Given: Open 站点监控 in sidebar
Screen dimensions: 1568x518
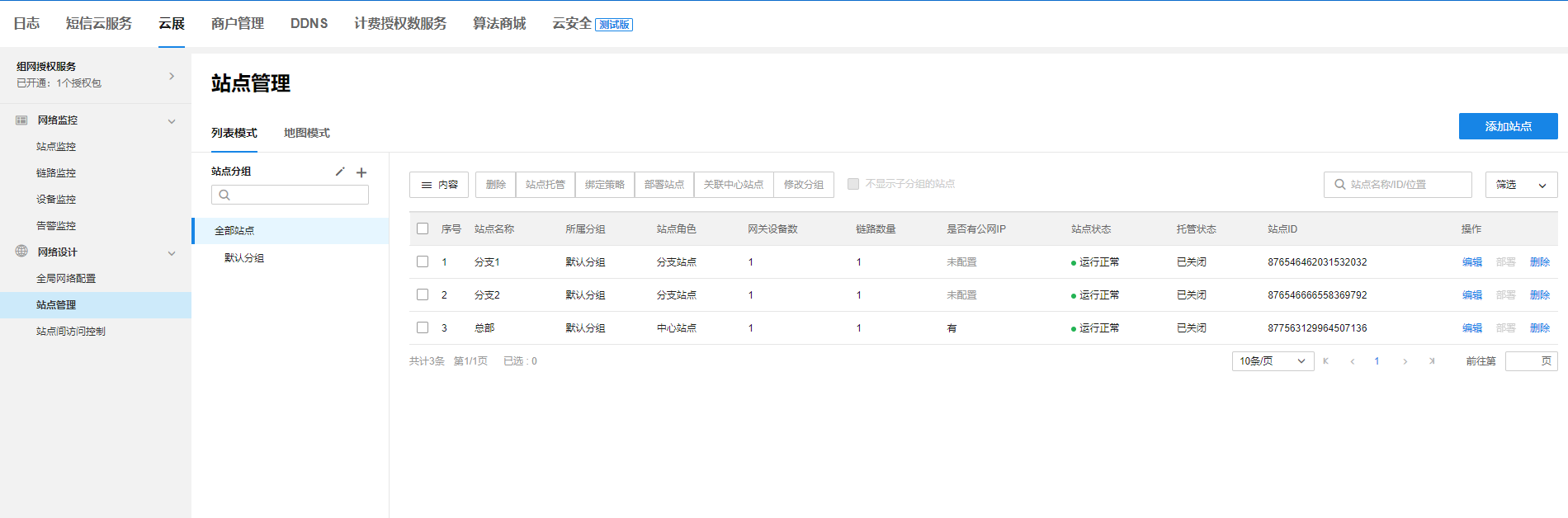Looking at the screenshot, I should [56, 146].
